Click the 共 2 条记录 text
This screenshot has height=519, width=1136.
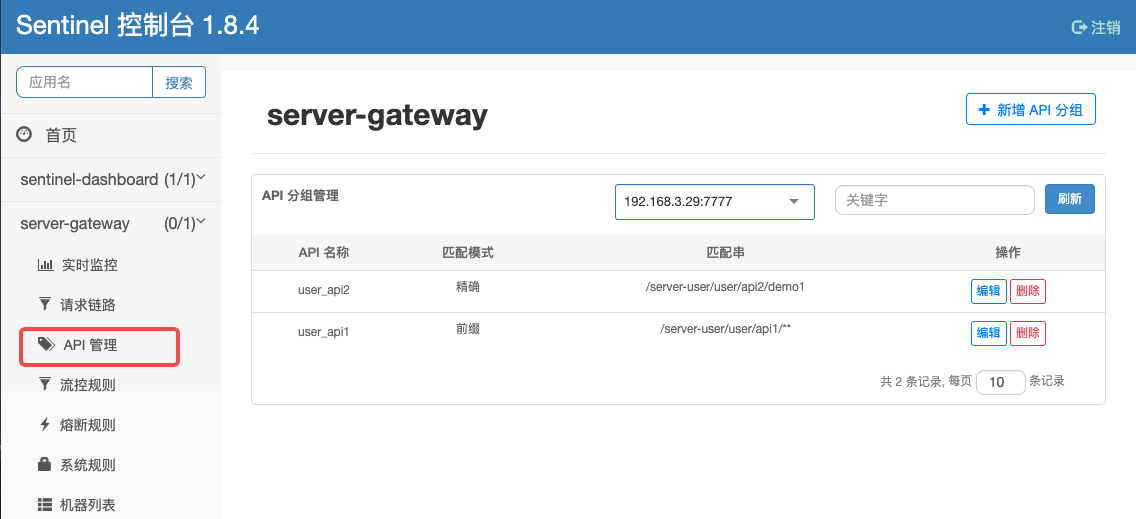(x=911, y=382)
